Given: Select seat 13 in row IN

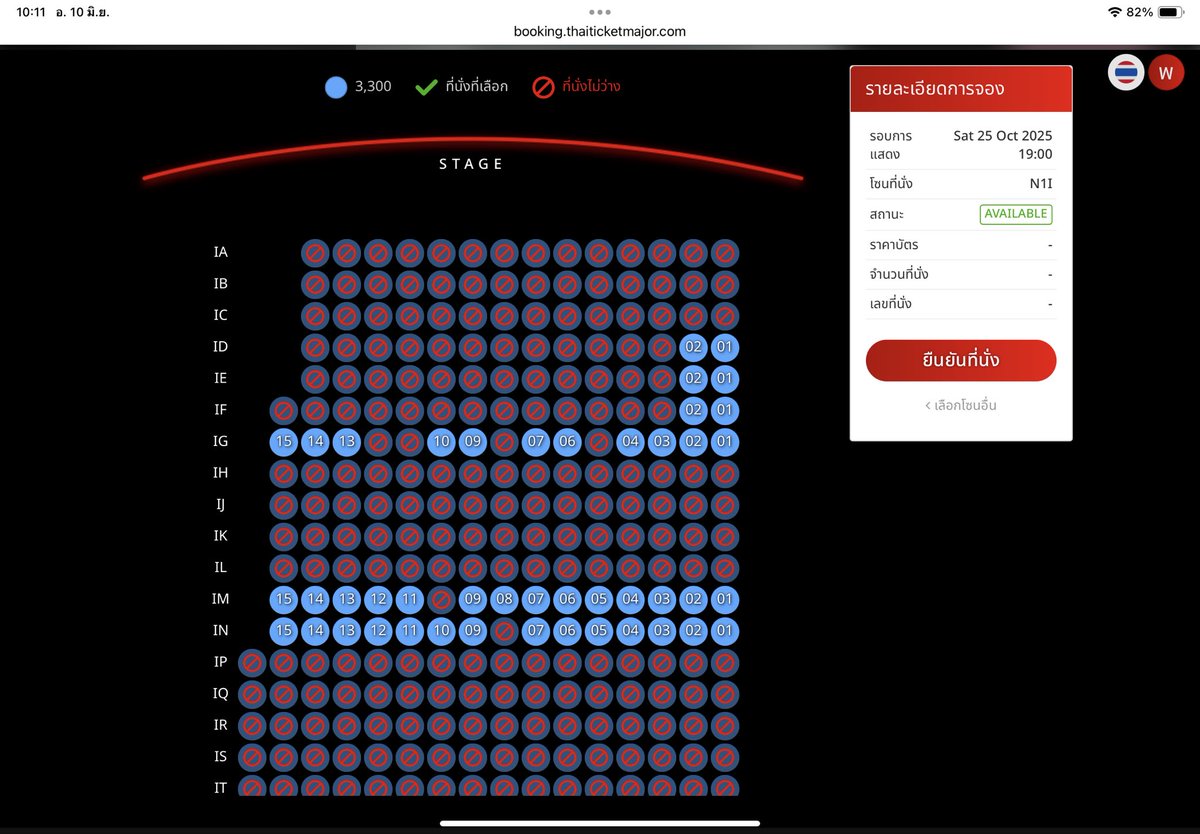Looking at the screenshot, I should click(x=346, y=631).
